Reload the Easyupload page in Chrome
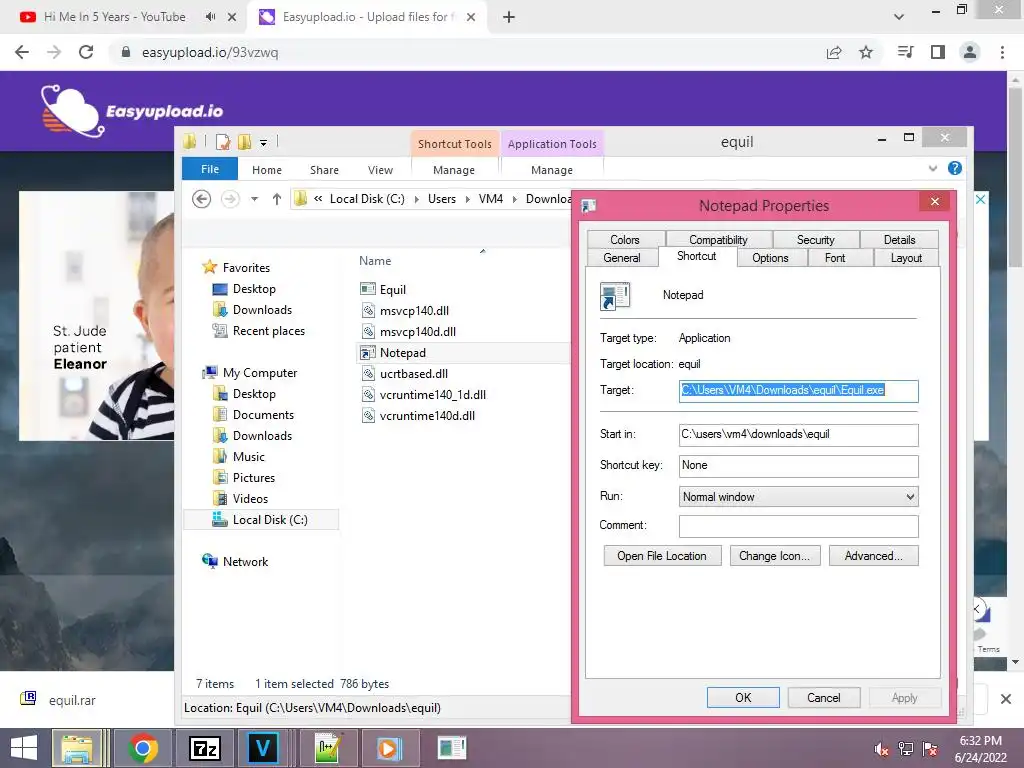The width and height of the screenshot is (1024, 768). (86, 52)
